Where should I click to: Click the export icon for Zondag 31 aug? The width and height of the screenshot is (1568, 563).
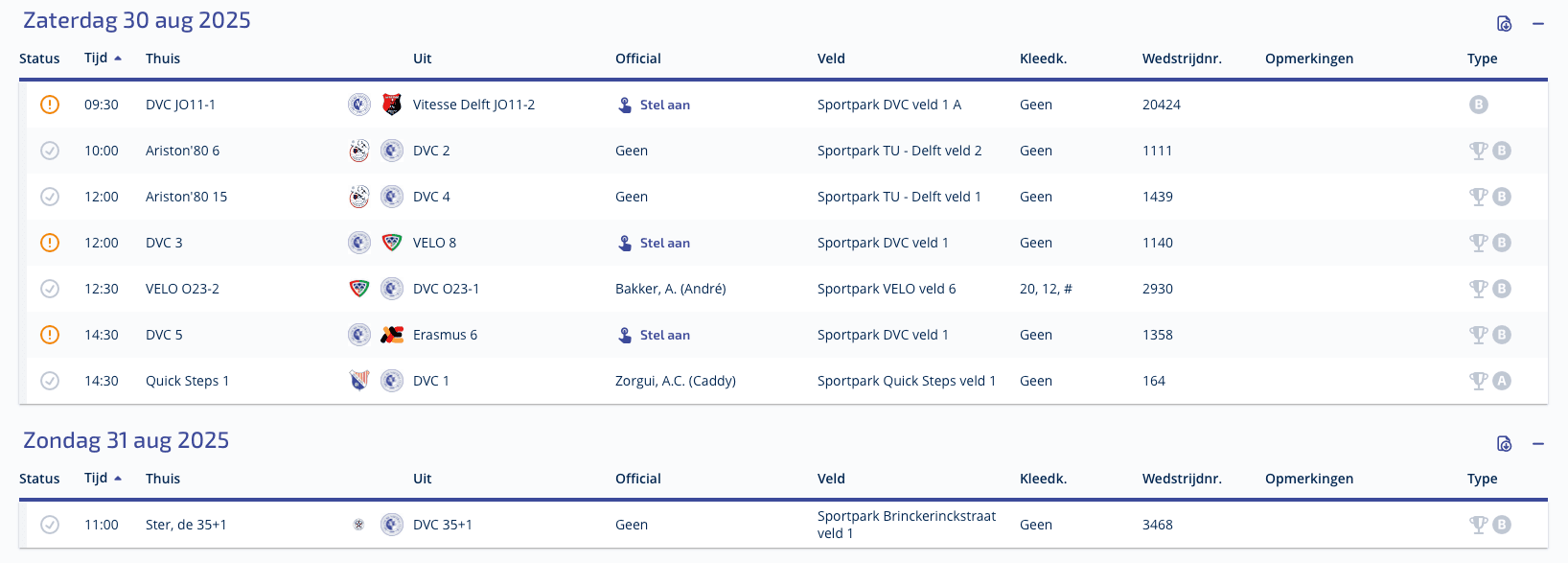pyautogui.click(x=1505, y=444)
